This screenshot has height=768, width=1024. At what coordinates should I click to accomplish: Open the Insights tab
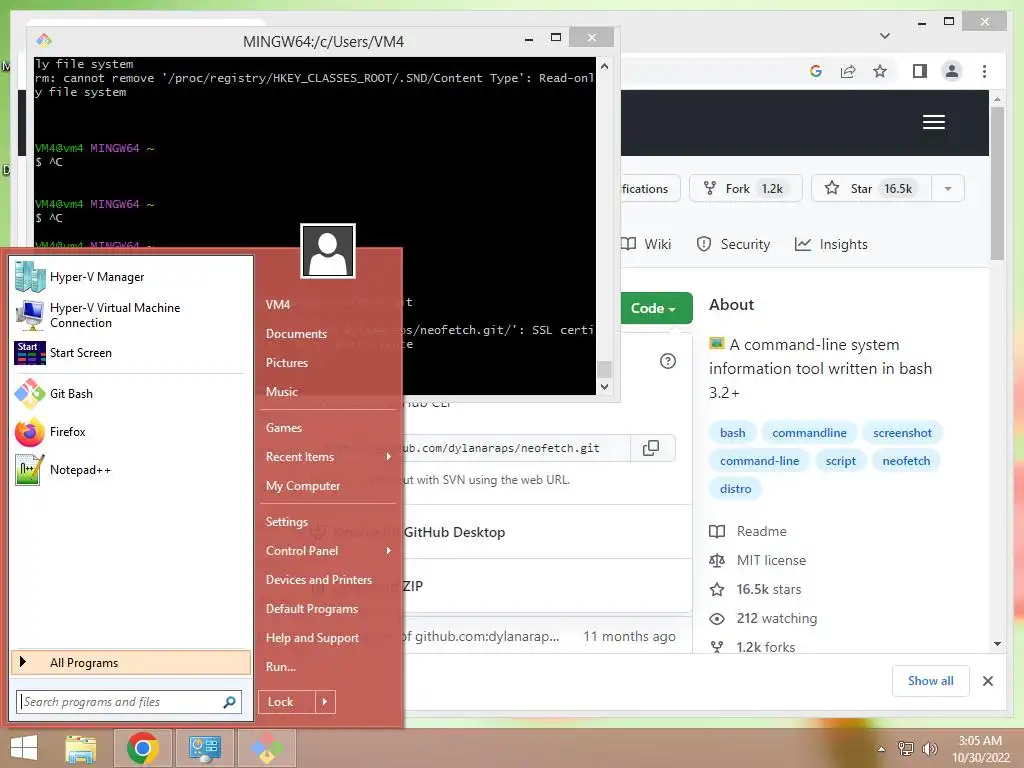click(831, 244)
